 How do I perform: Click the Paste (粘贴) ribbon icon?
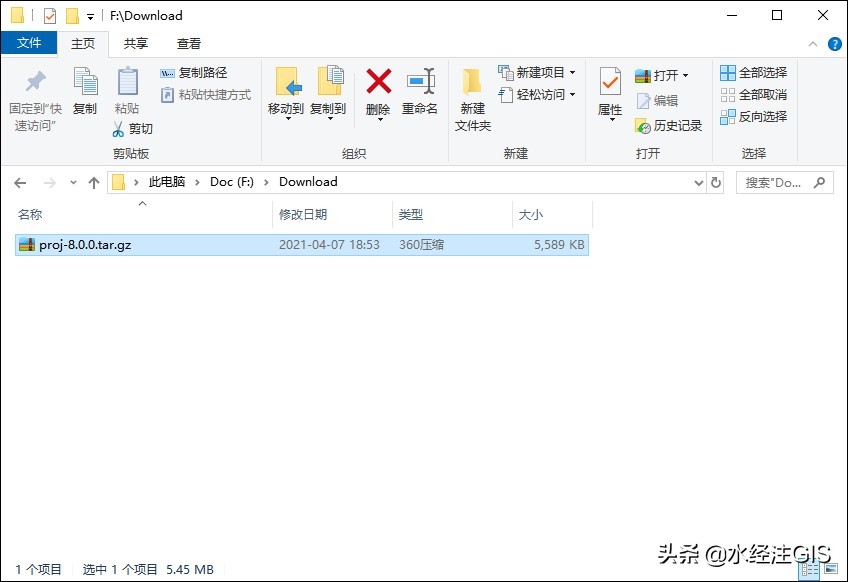click(x=128, y=81)
